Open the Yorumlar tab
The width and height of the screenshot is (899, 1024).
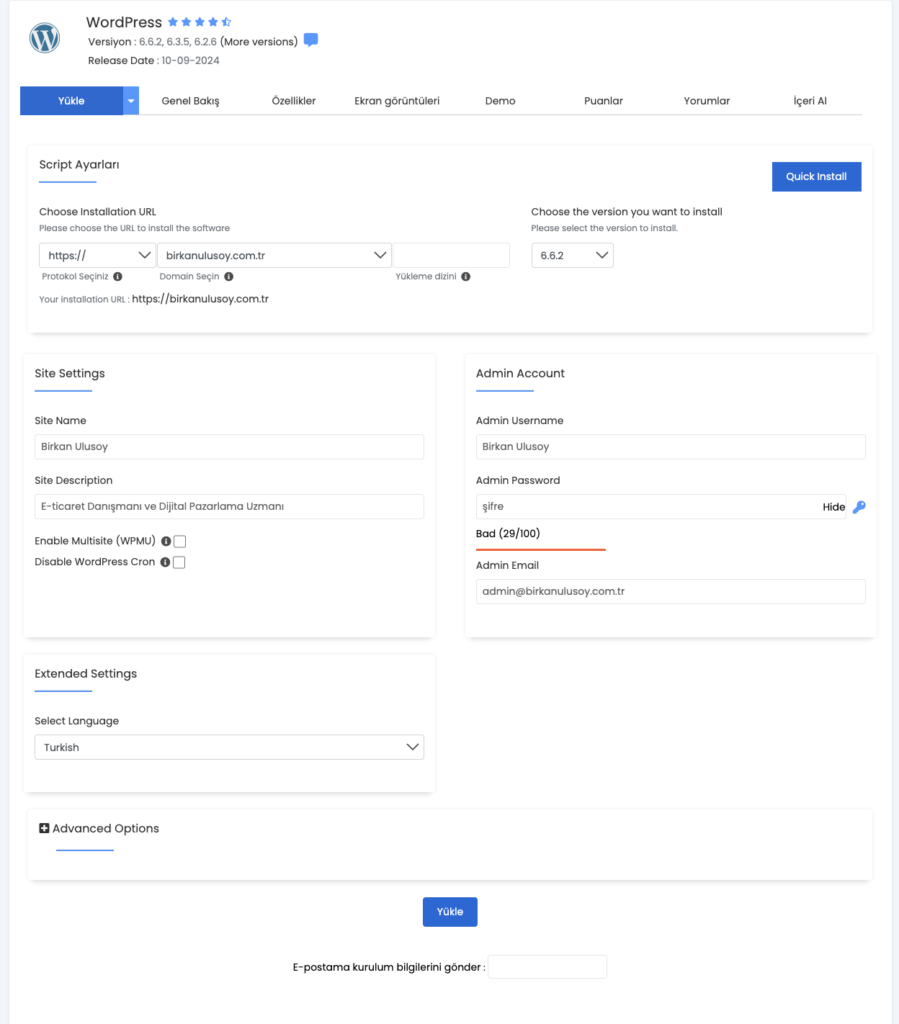(x=706, y=101)
